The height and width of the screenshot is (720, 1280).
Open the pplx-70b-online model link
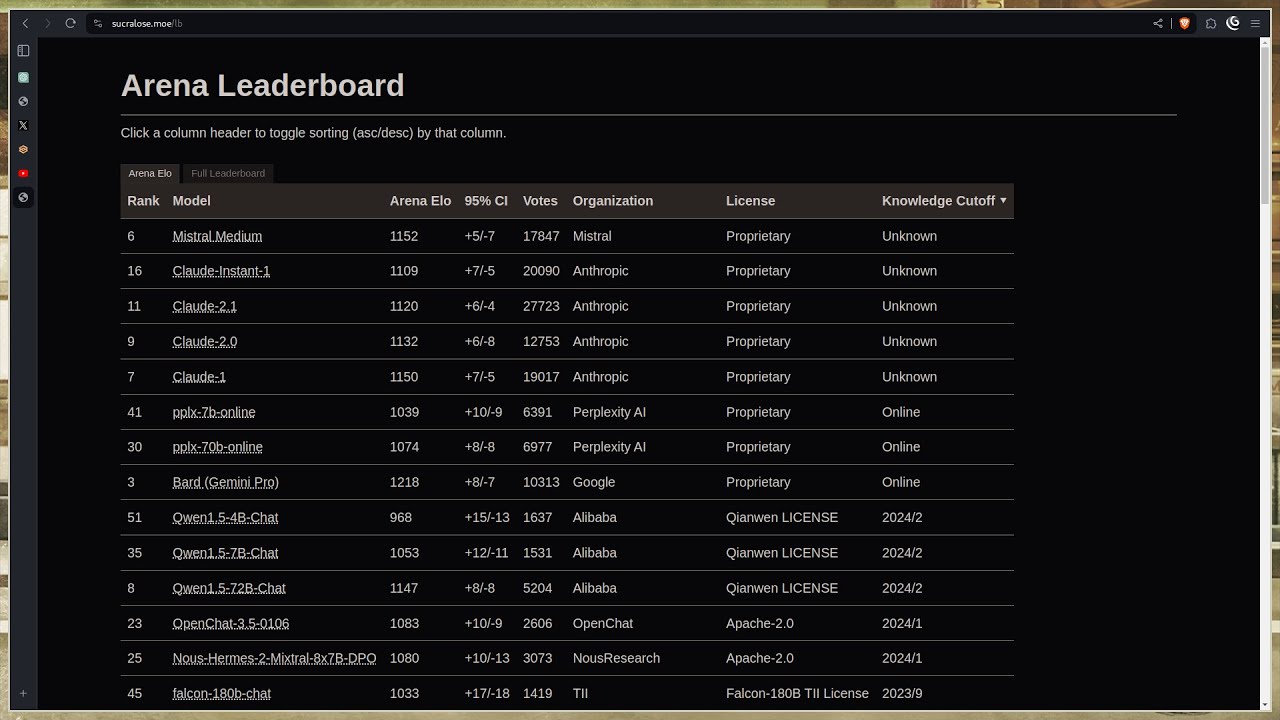click(217, 447)
